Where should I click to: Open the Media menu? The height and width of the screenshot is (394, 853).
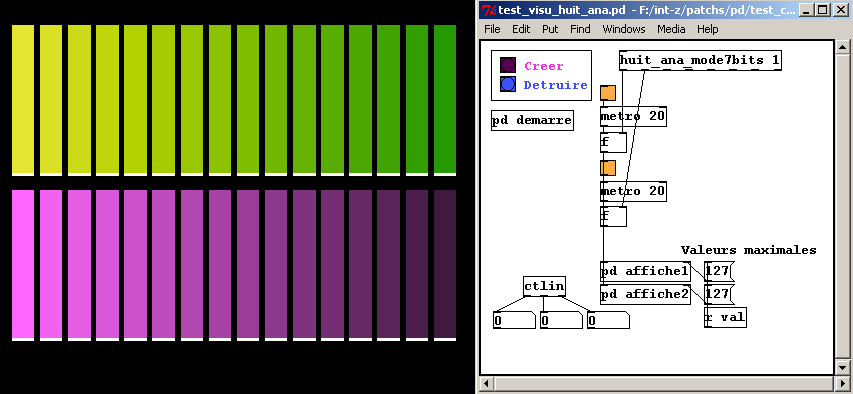pyautogui.click(x=671, y=29)
